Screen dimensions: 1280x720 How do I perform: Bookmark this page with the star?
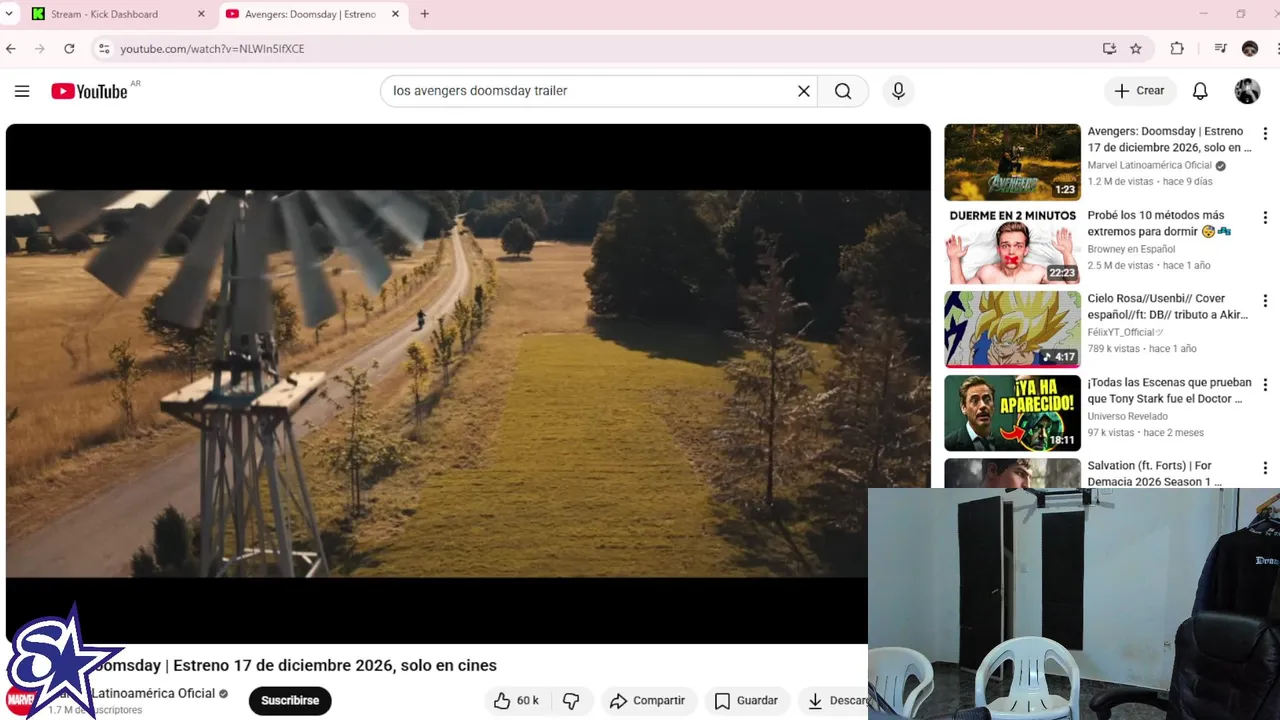1136,48
